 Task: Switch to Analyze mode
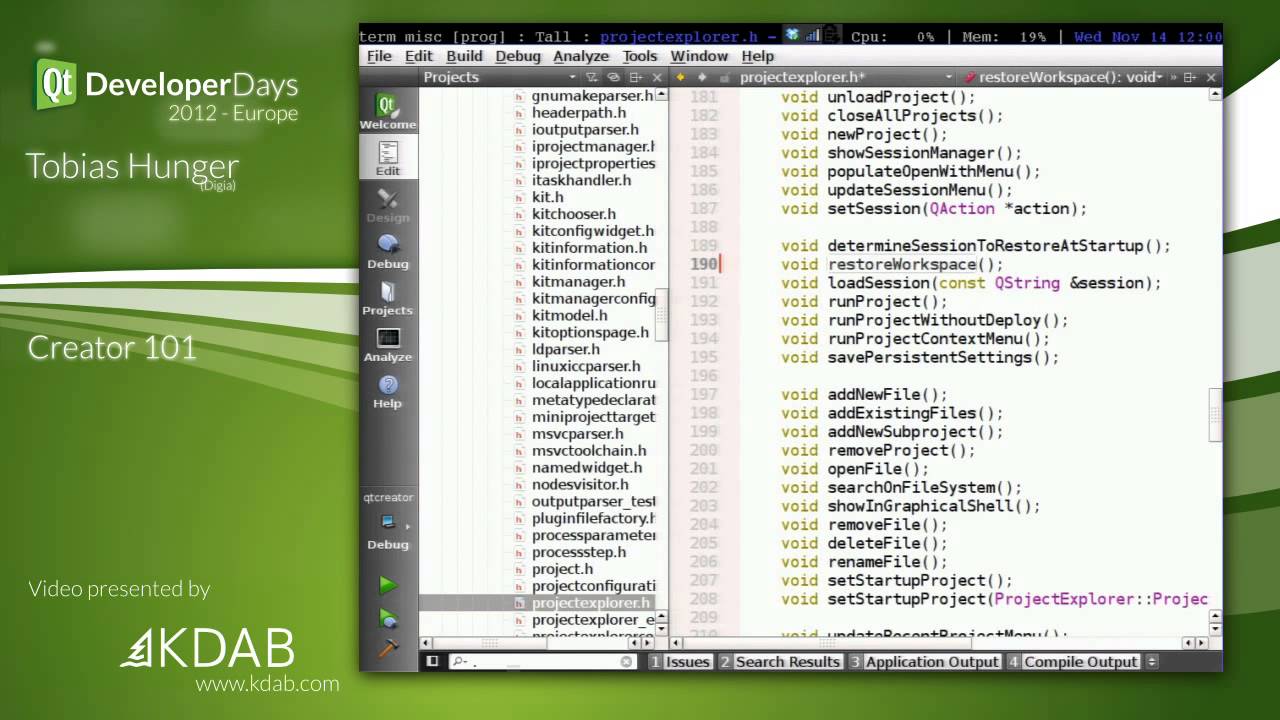click(x=388, y=344)
